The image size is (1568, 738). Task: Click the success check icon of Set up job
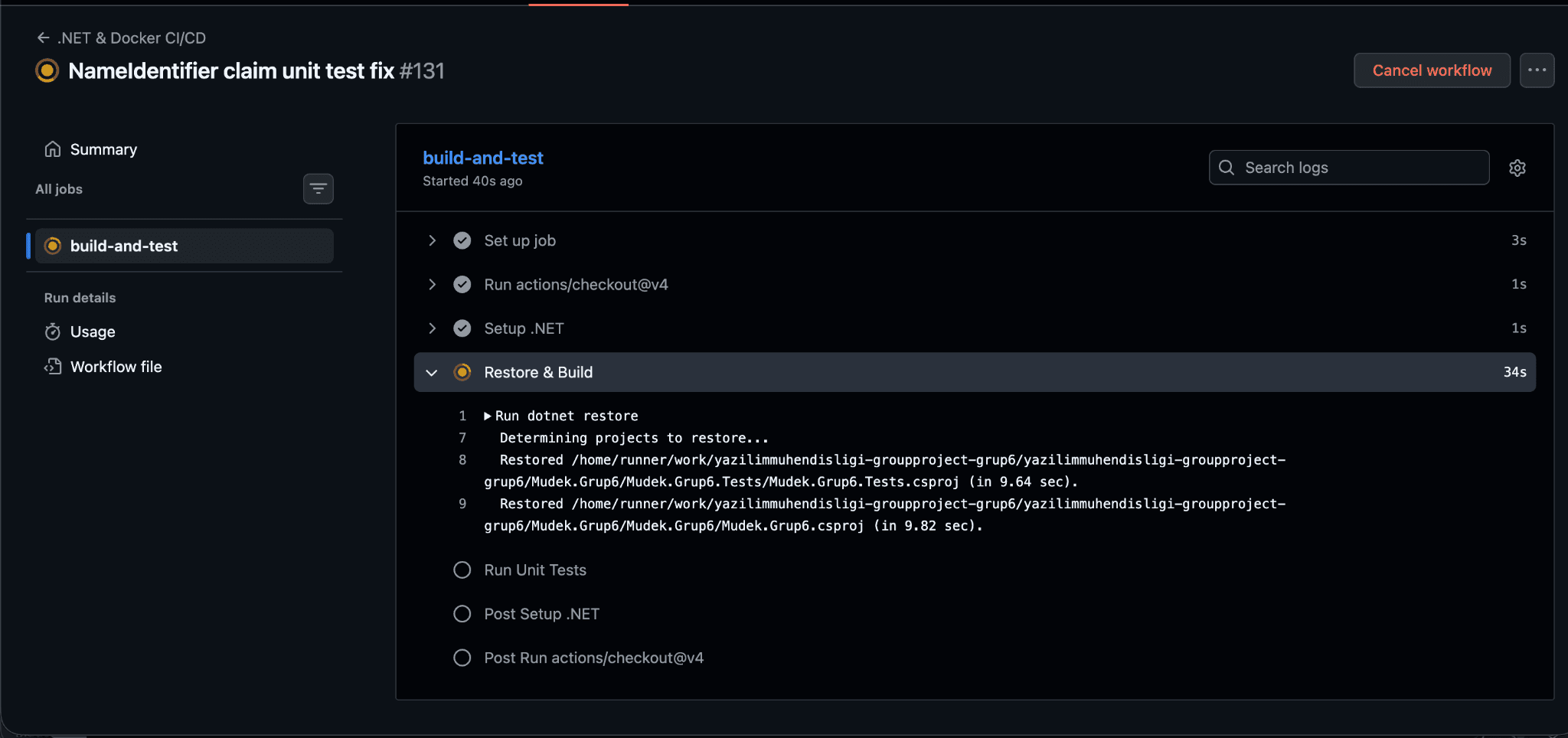[462, 240]
